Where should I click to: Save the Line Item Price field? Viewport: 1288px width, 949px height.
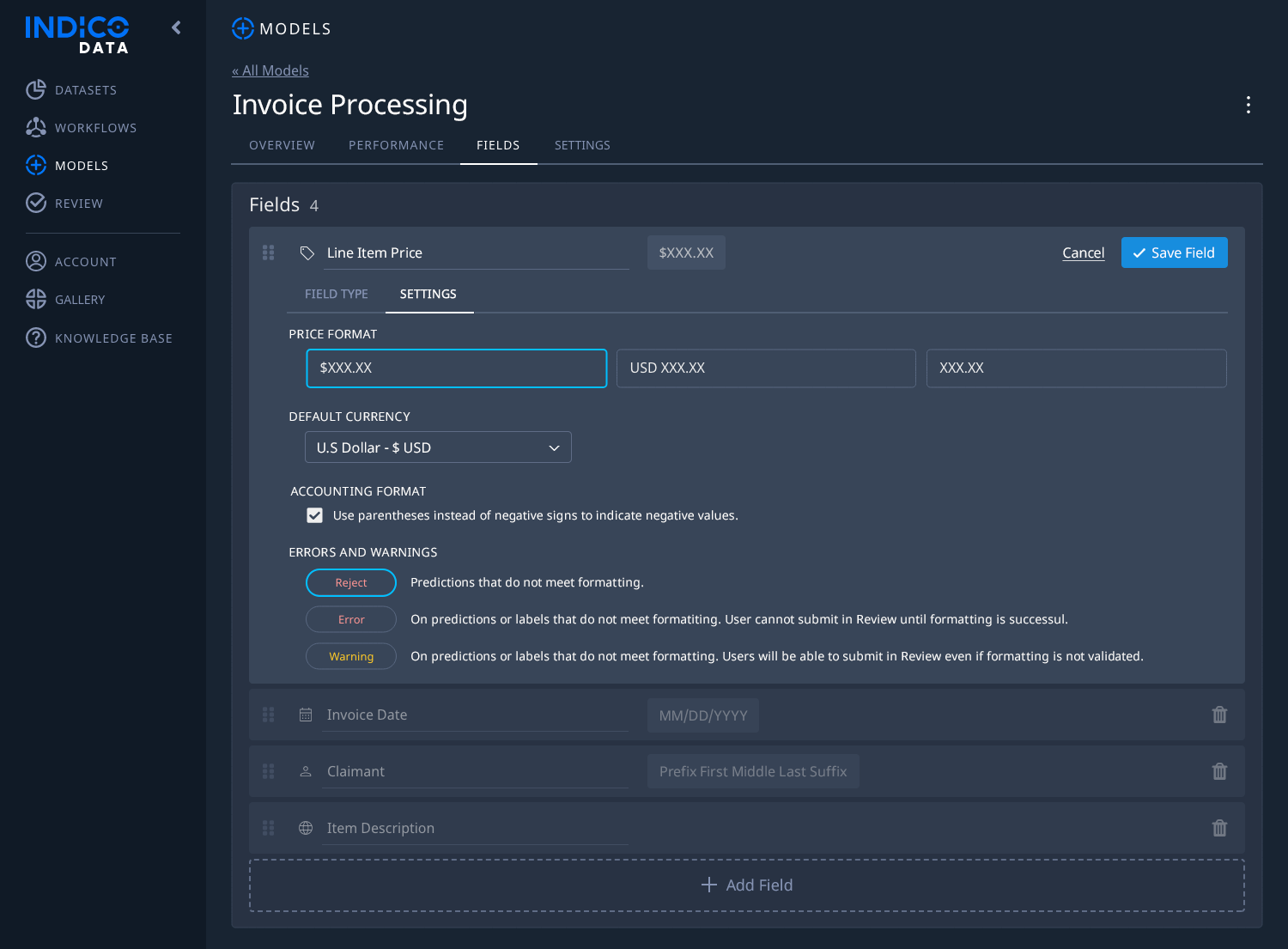1174,252
